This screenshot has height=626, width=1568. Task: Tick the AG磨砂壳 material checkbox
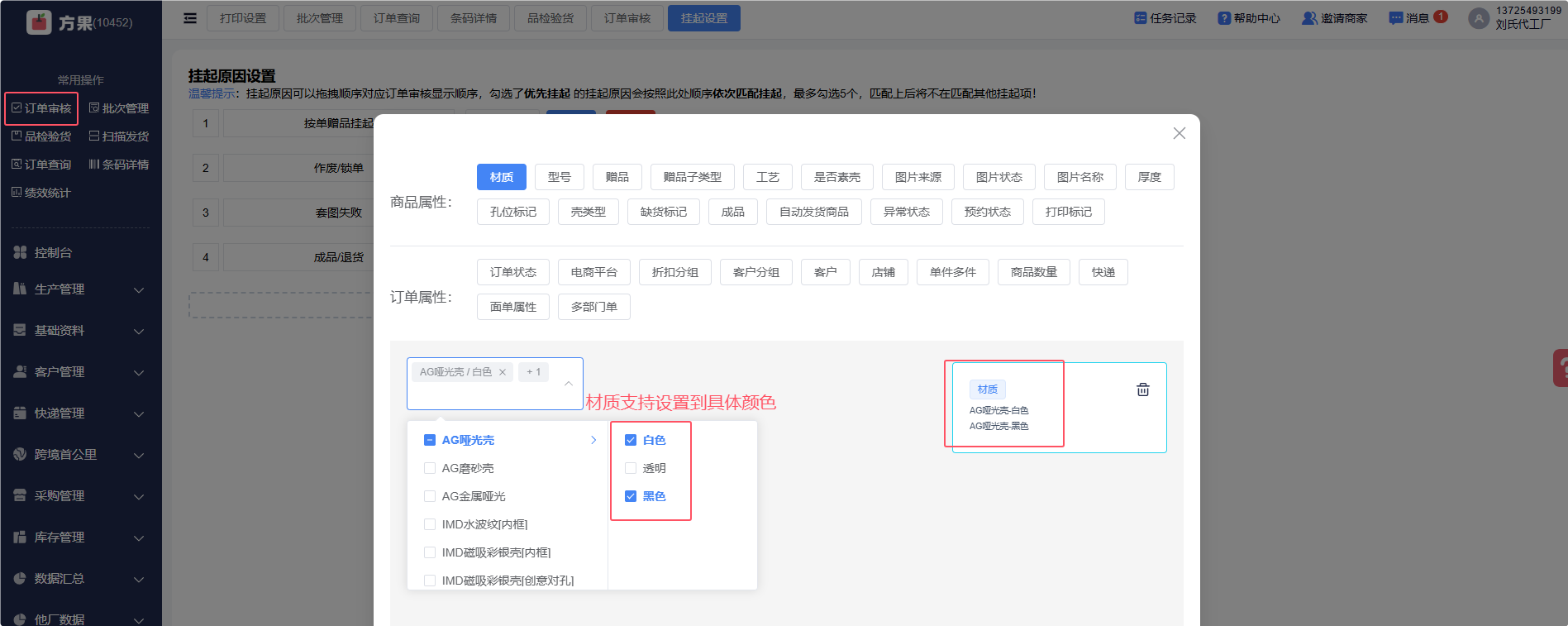430,468
